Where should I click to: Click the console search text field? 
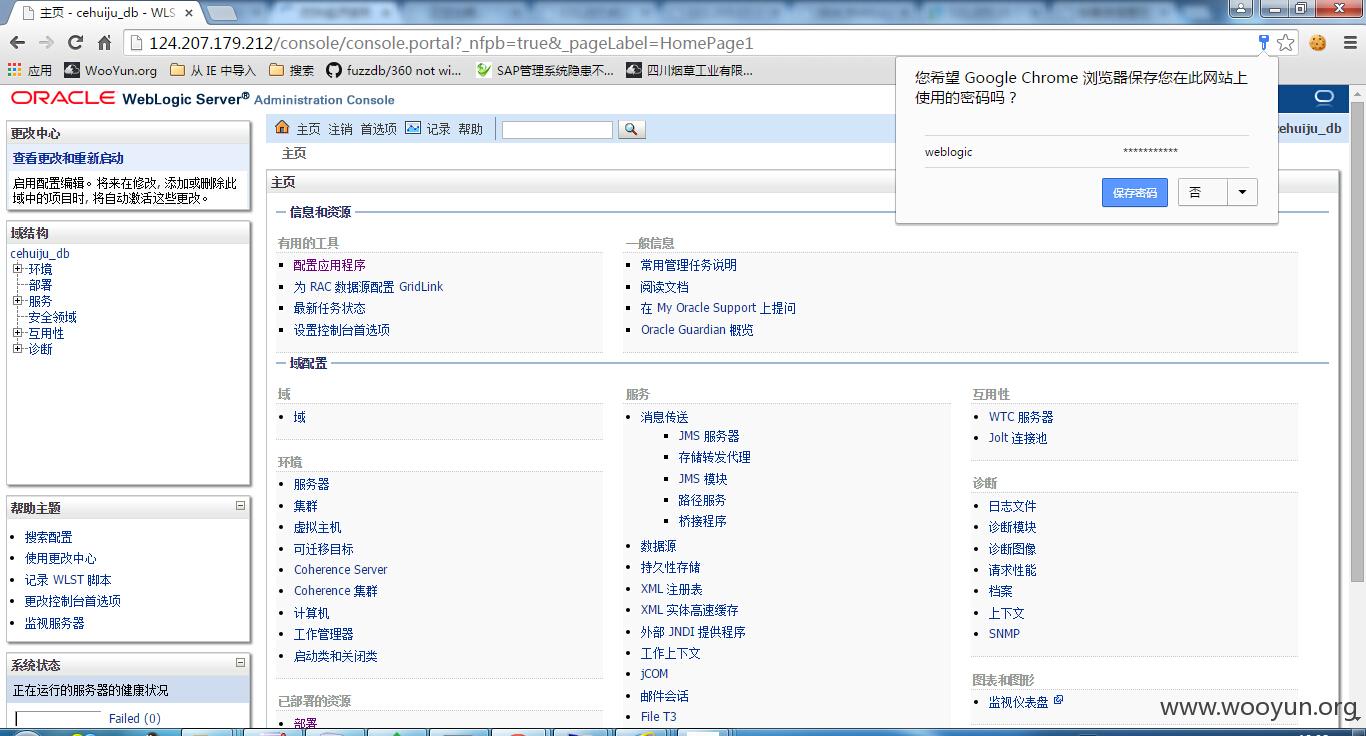tap(557, 130)
